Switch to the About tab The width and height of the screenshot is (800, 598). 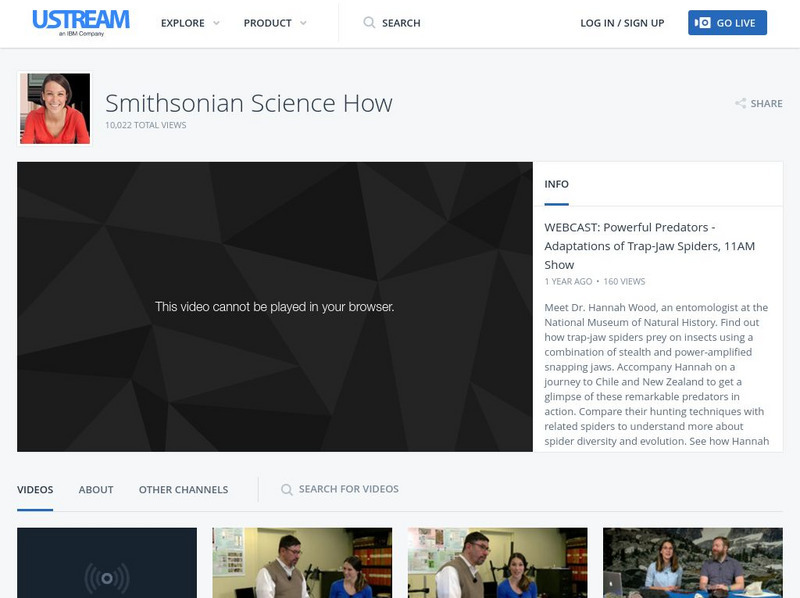(x=96, y=490)
